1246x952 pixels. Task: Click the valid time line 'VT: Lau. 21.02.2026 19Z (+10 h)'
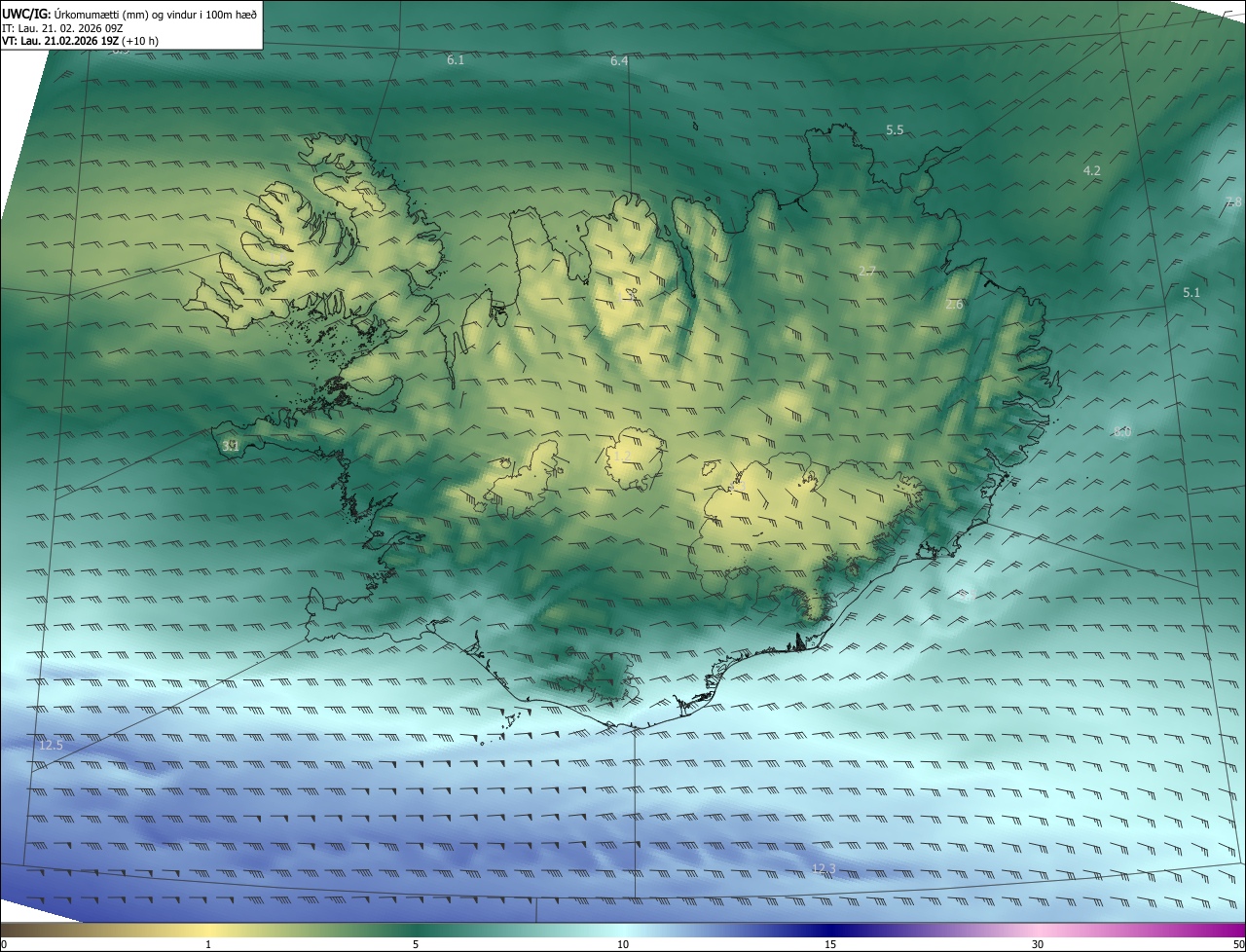pos(81,41)
